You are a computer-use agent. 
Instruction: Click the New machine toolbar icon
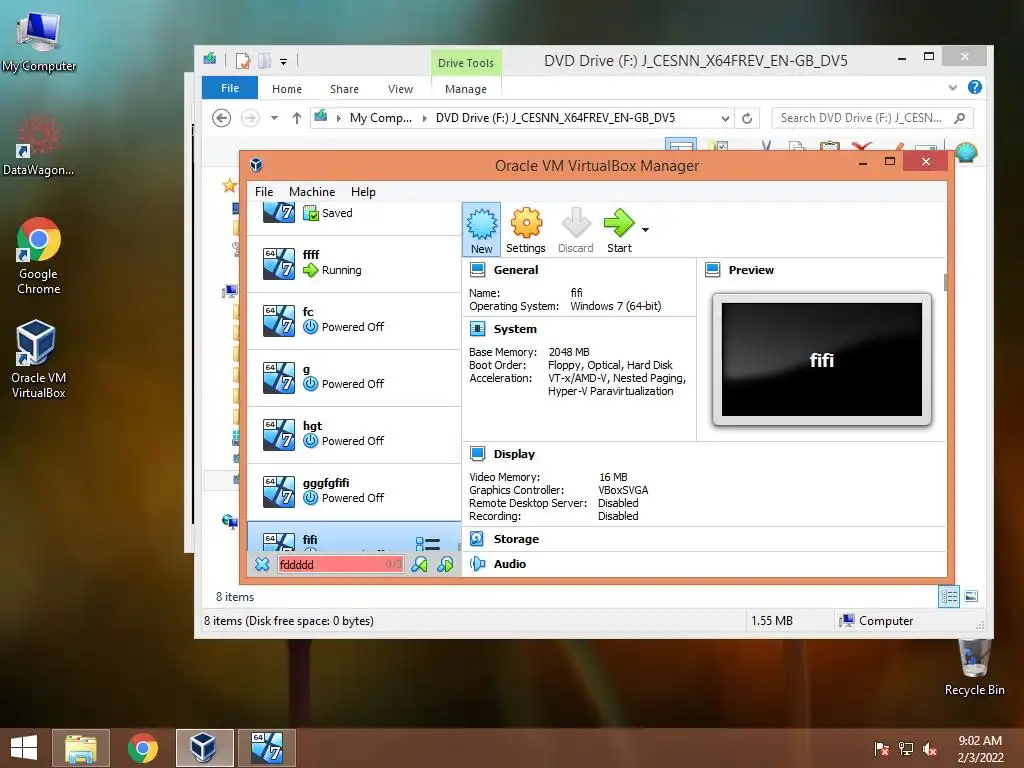[481, 229]
